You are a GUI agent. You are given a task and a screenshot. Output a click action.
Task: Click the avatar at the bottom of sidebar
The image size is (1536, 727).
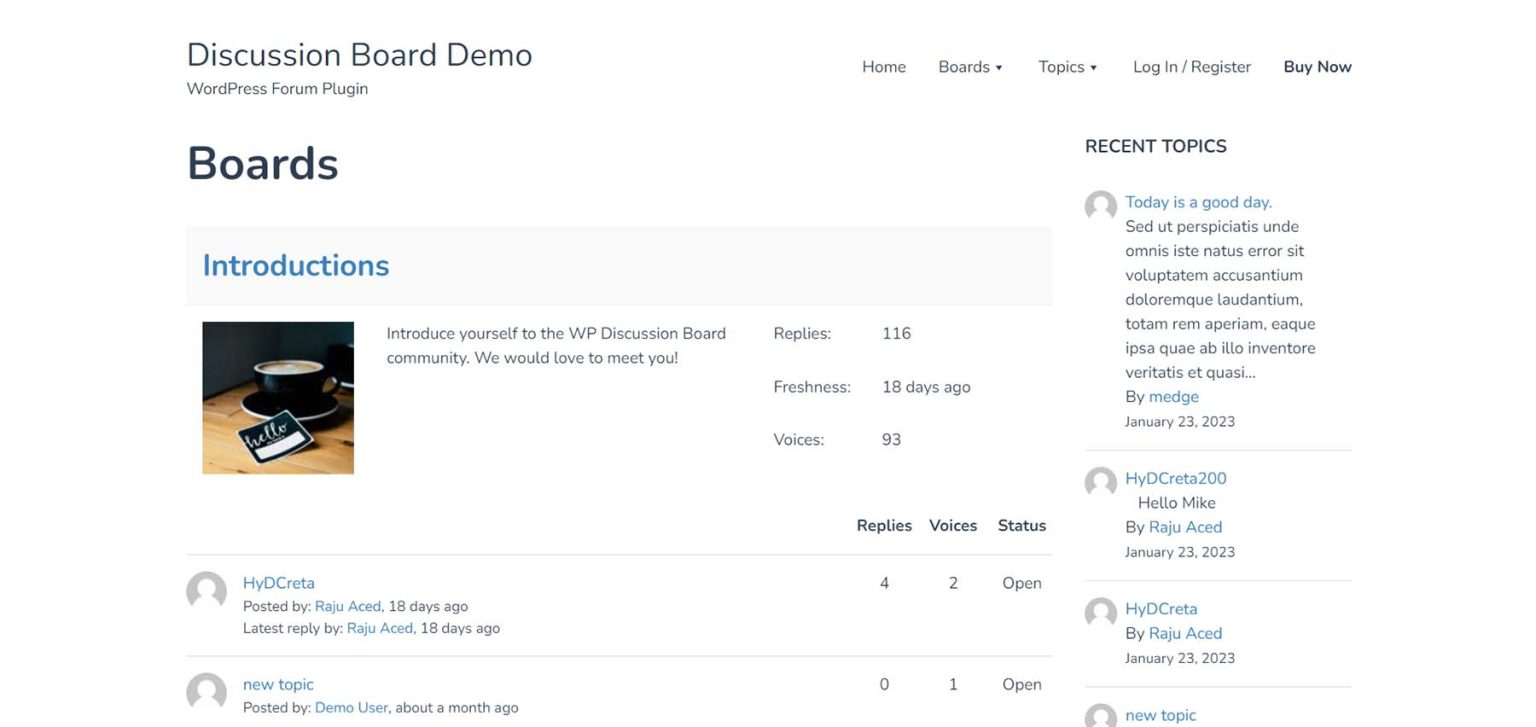pyautogui.click(x=1100, y=716)
